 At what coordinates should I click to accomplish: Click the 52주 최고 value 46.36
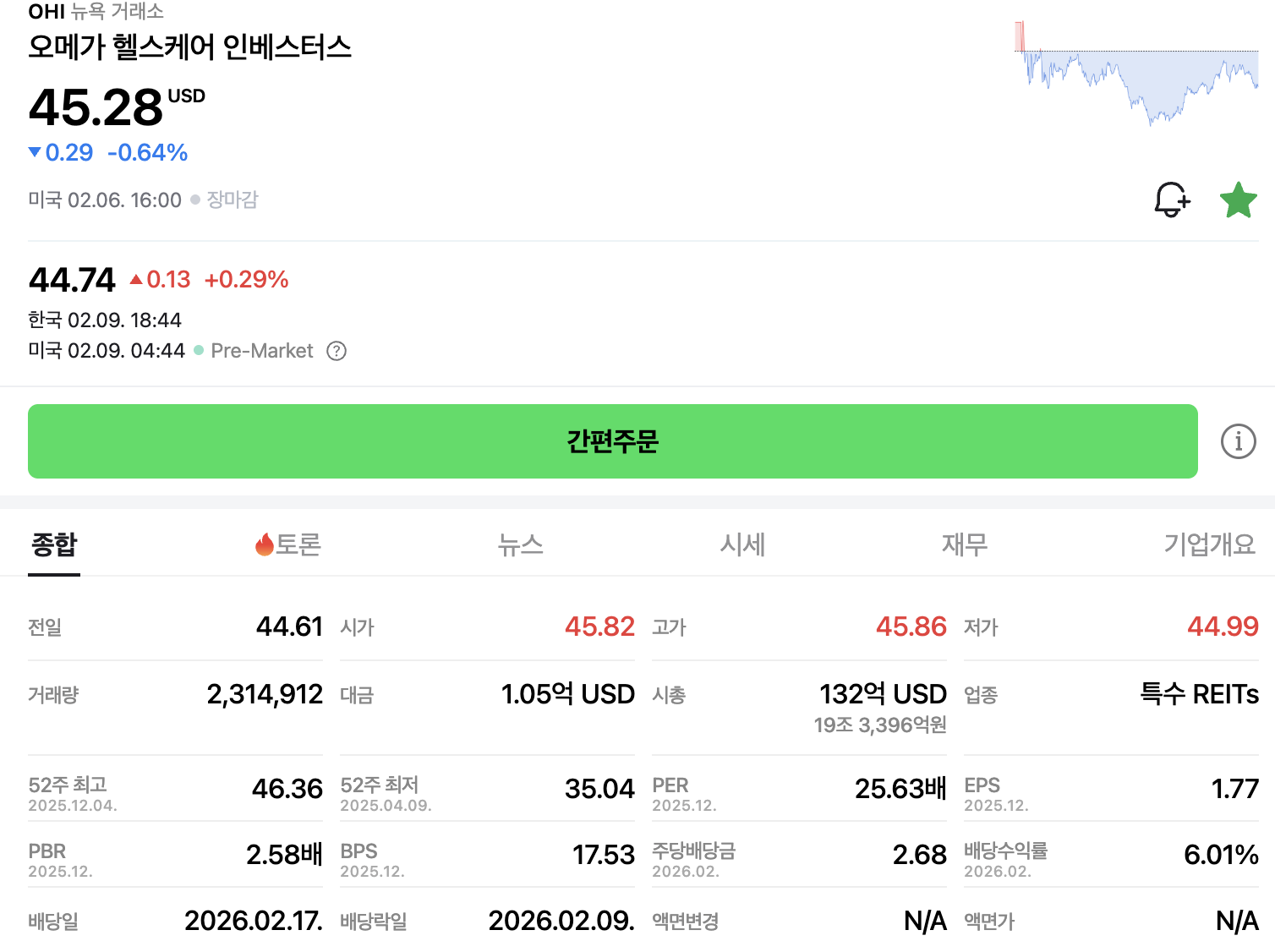point(287,789)
